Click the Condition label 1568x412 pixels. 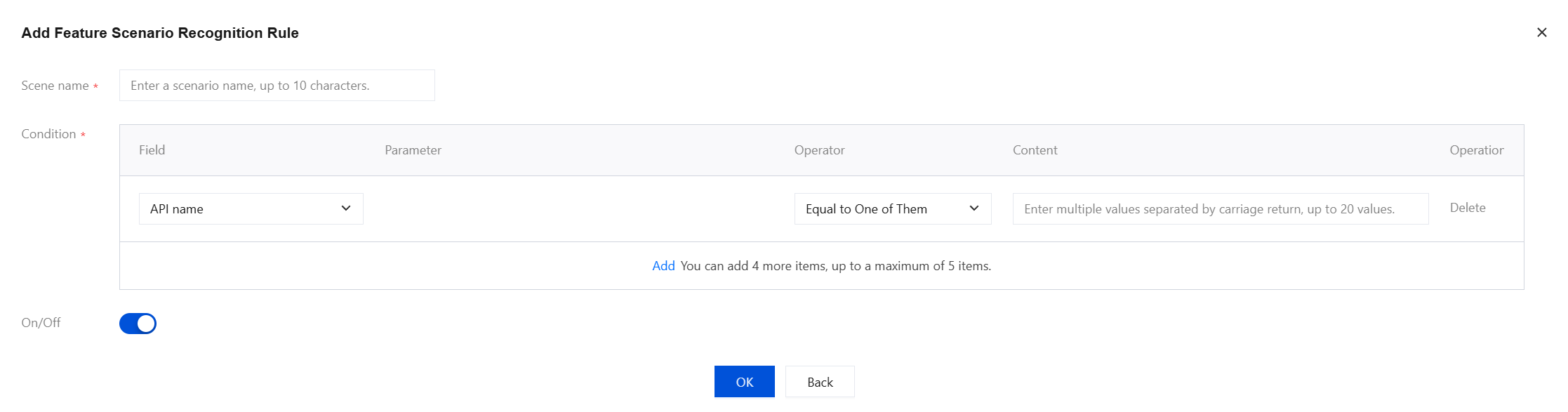coord(48,134)
